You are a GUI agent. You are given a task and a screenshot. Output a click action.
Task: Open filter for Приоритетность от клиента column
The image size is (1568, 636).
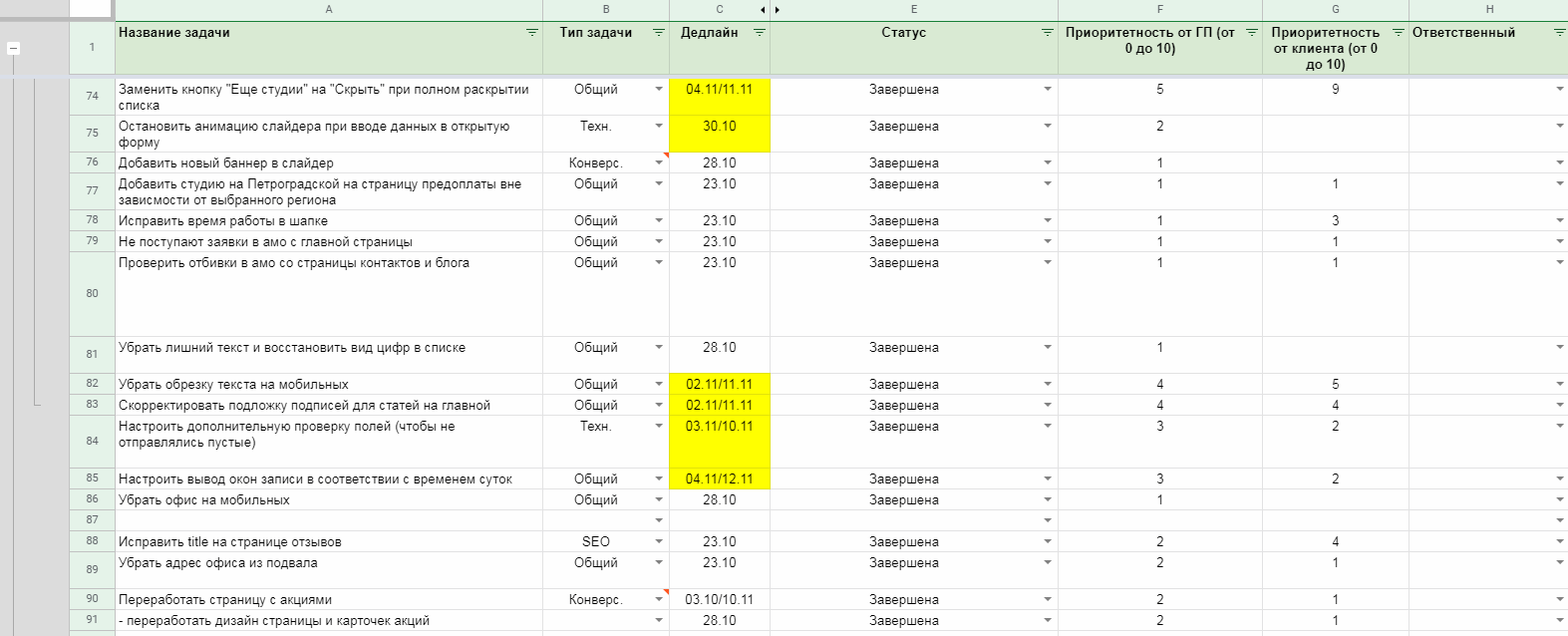(x=1398, y=33)
